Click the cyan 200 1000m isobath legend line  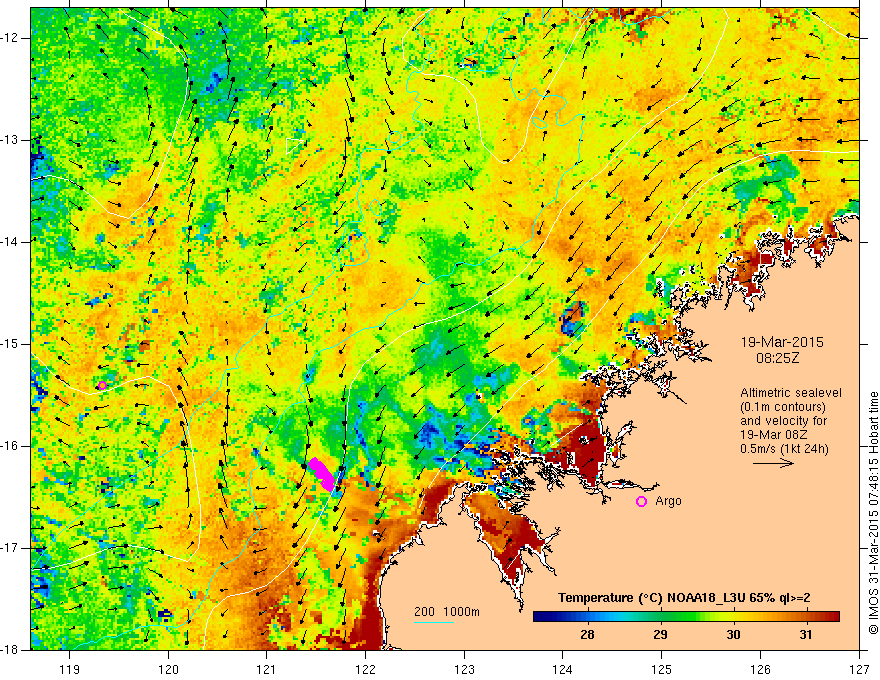[434, 622]
